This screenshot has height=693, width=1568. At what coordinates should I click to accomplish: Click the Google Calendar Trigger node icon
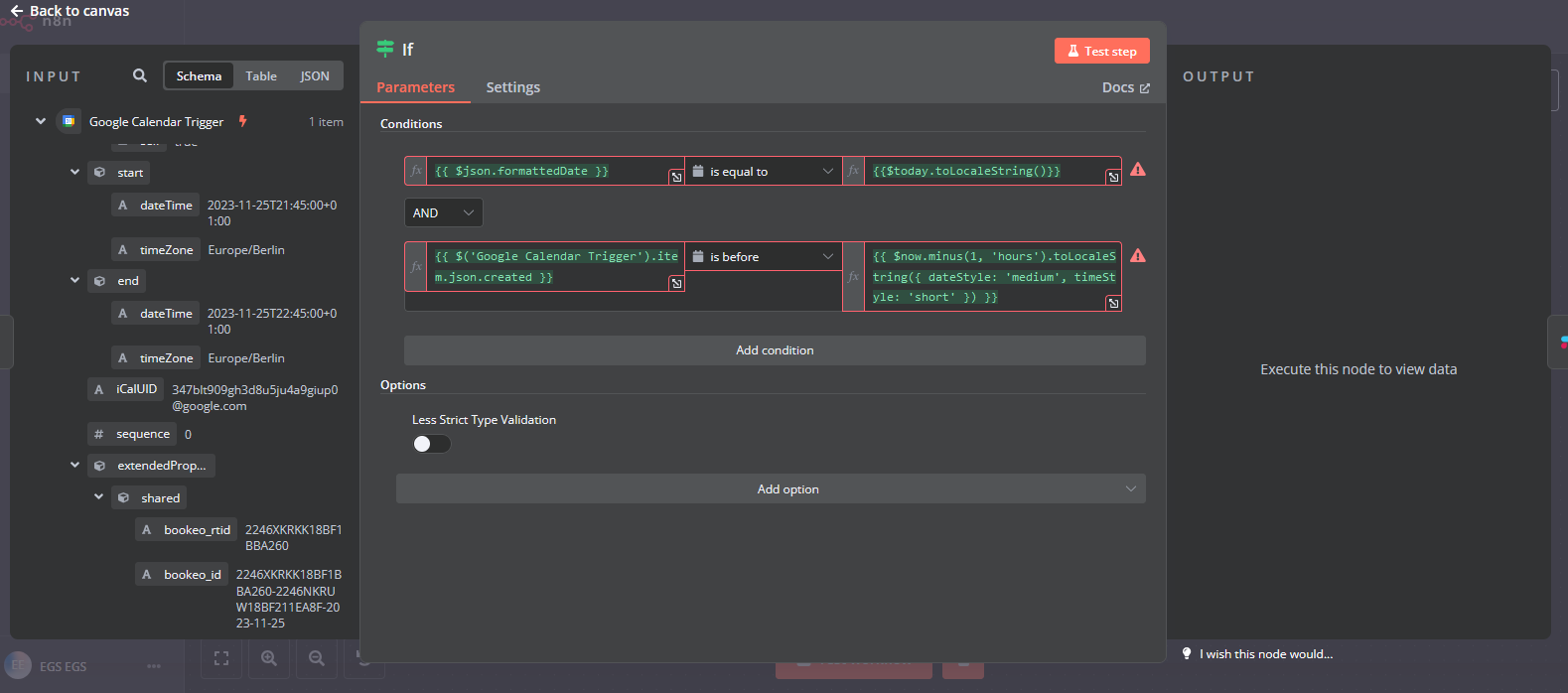click(69, 121)
